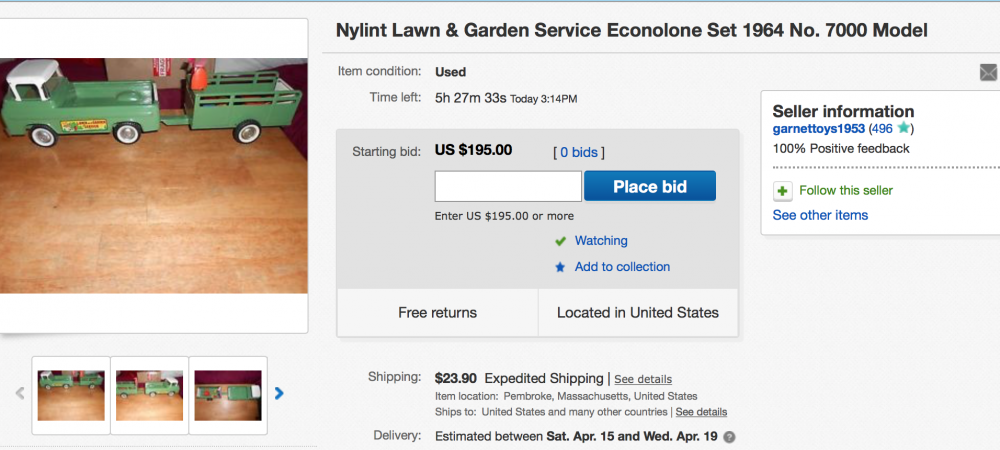Show next thumbnails with right arrow
1000x450 pixels.
[x=279, y=394]
